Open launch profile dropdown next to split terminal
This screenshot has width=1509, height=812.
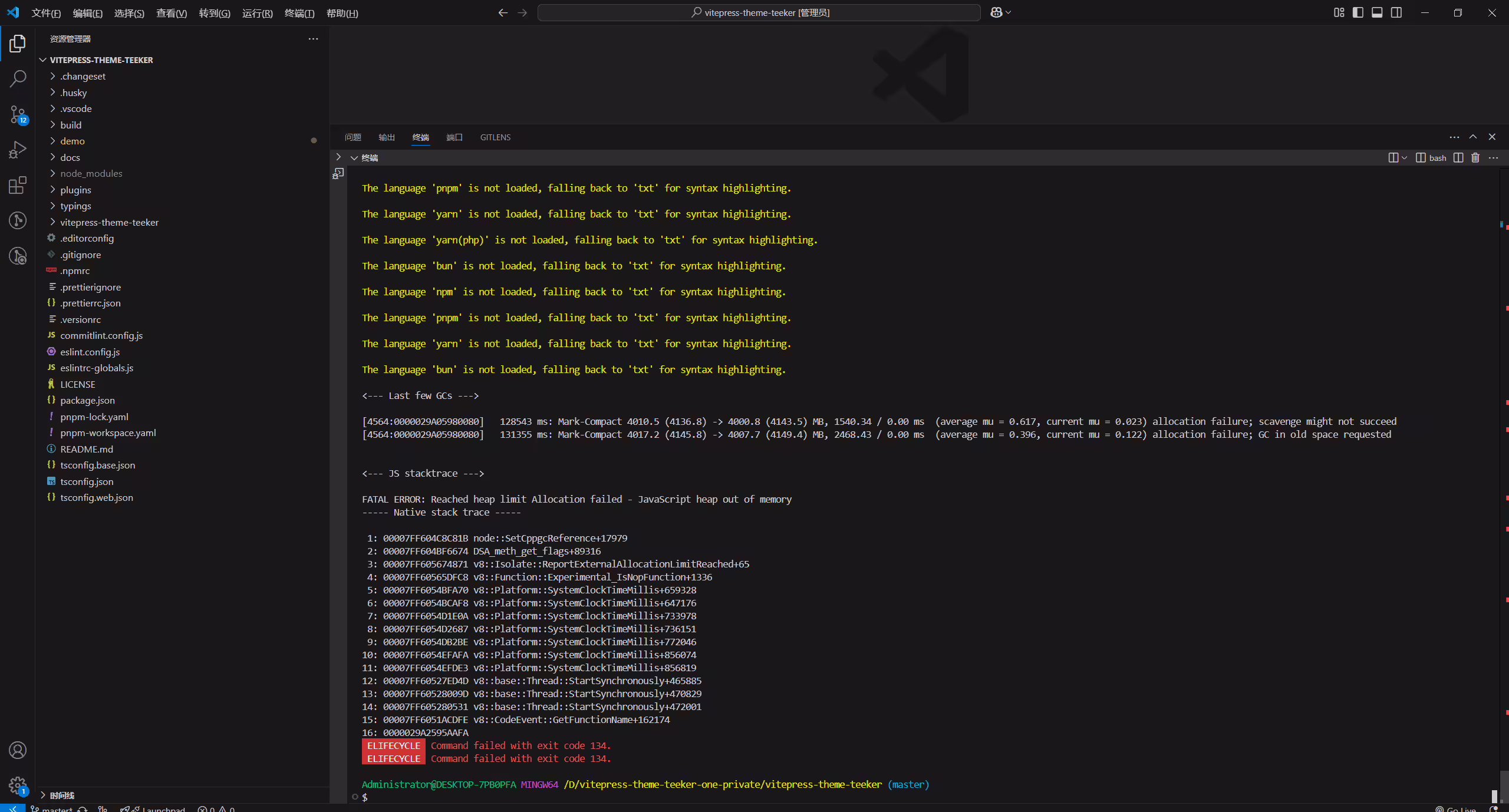(1404, 157)
